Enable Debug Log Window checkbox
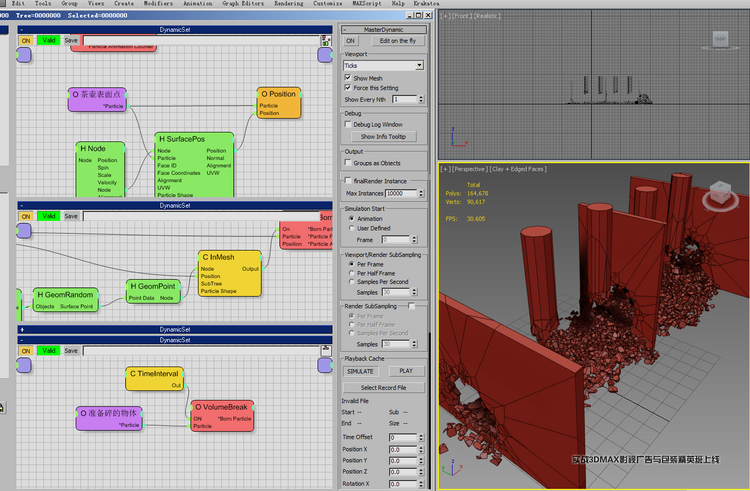The image size is (750, 491). point(348,124)
